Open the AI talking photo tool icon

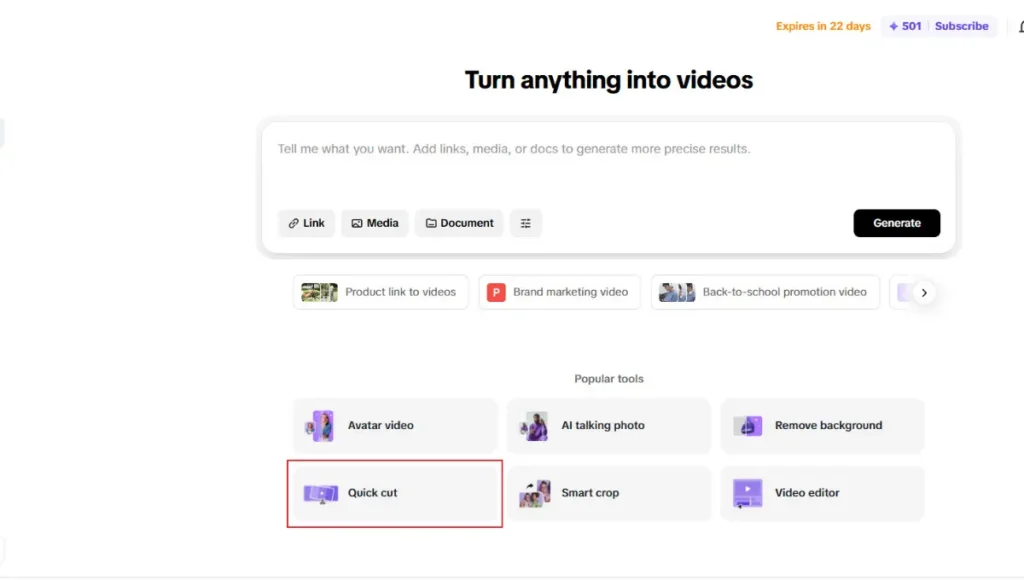tap(534, 426)
